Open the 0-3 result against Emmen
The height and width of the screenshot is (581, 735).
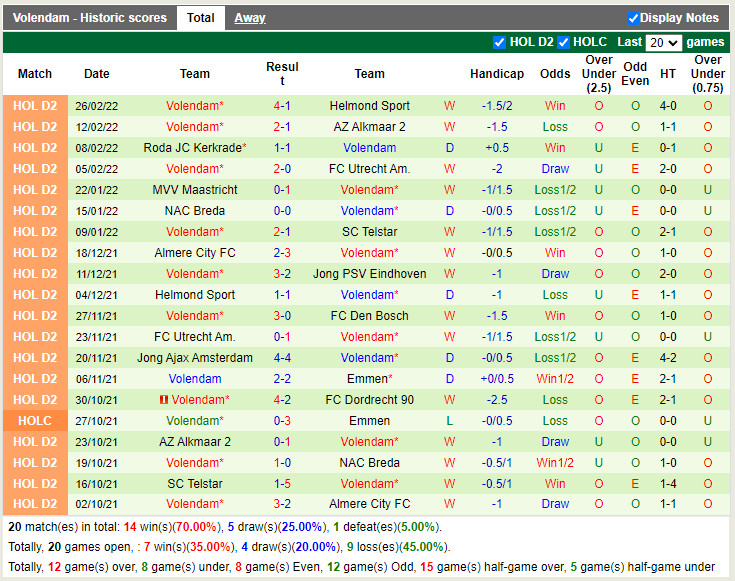pyautogui.click(x=282, y=421)
